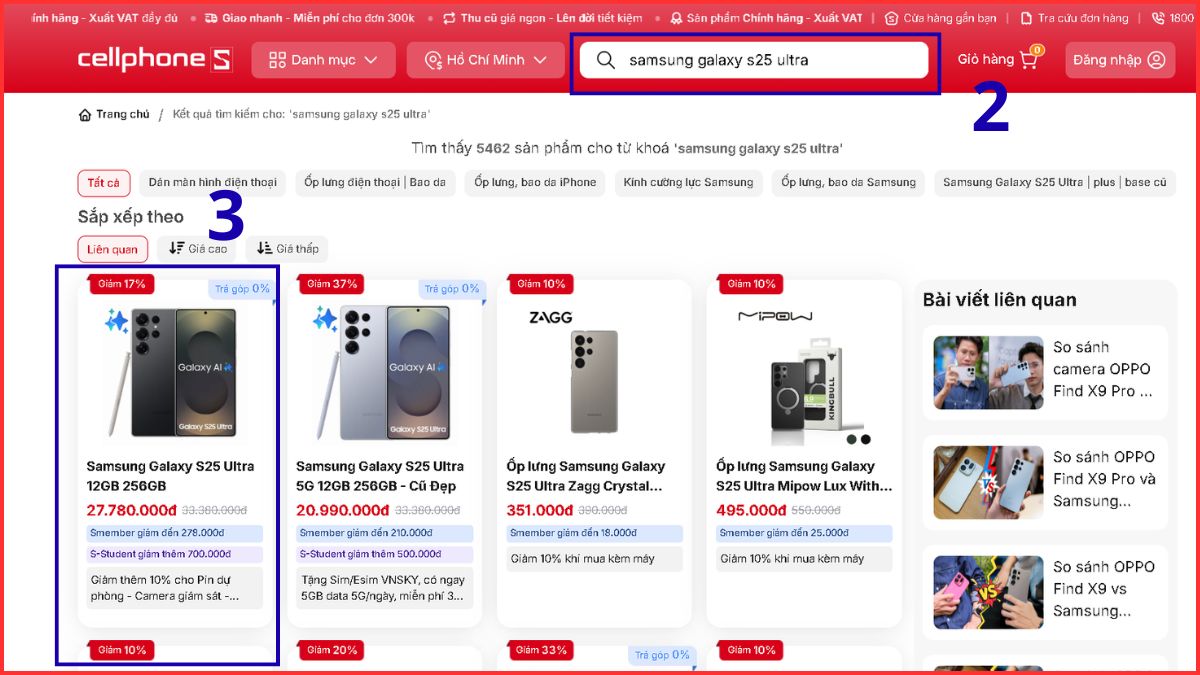Toggle sorting by Giá thấp
This screenshot has width=1200, height=675.
[286, 248]
